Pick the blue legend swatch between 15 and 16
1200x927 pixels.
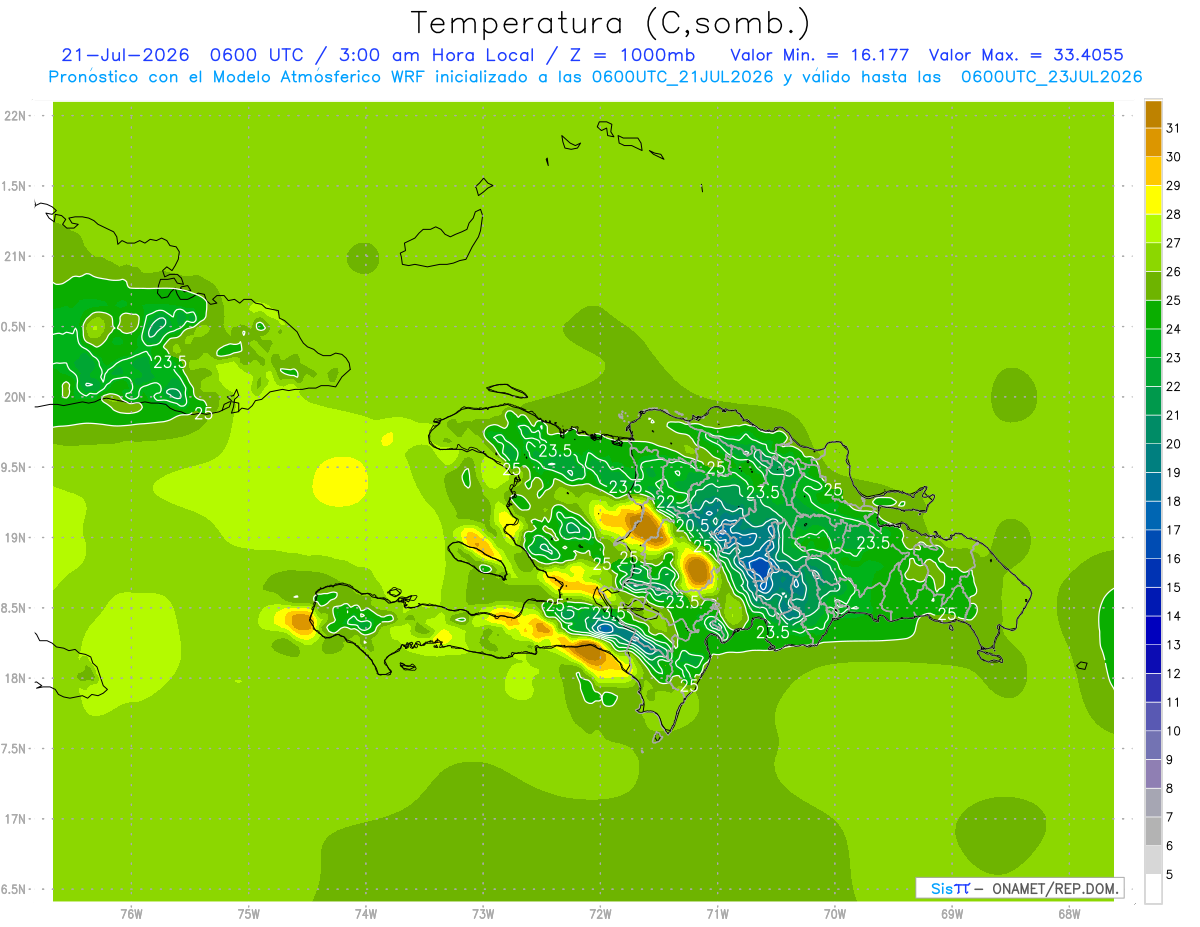click(1153, 573)
